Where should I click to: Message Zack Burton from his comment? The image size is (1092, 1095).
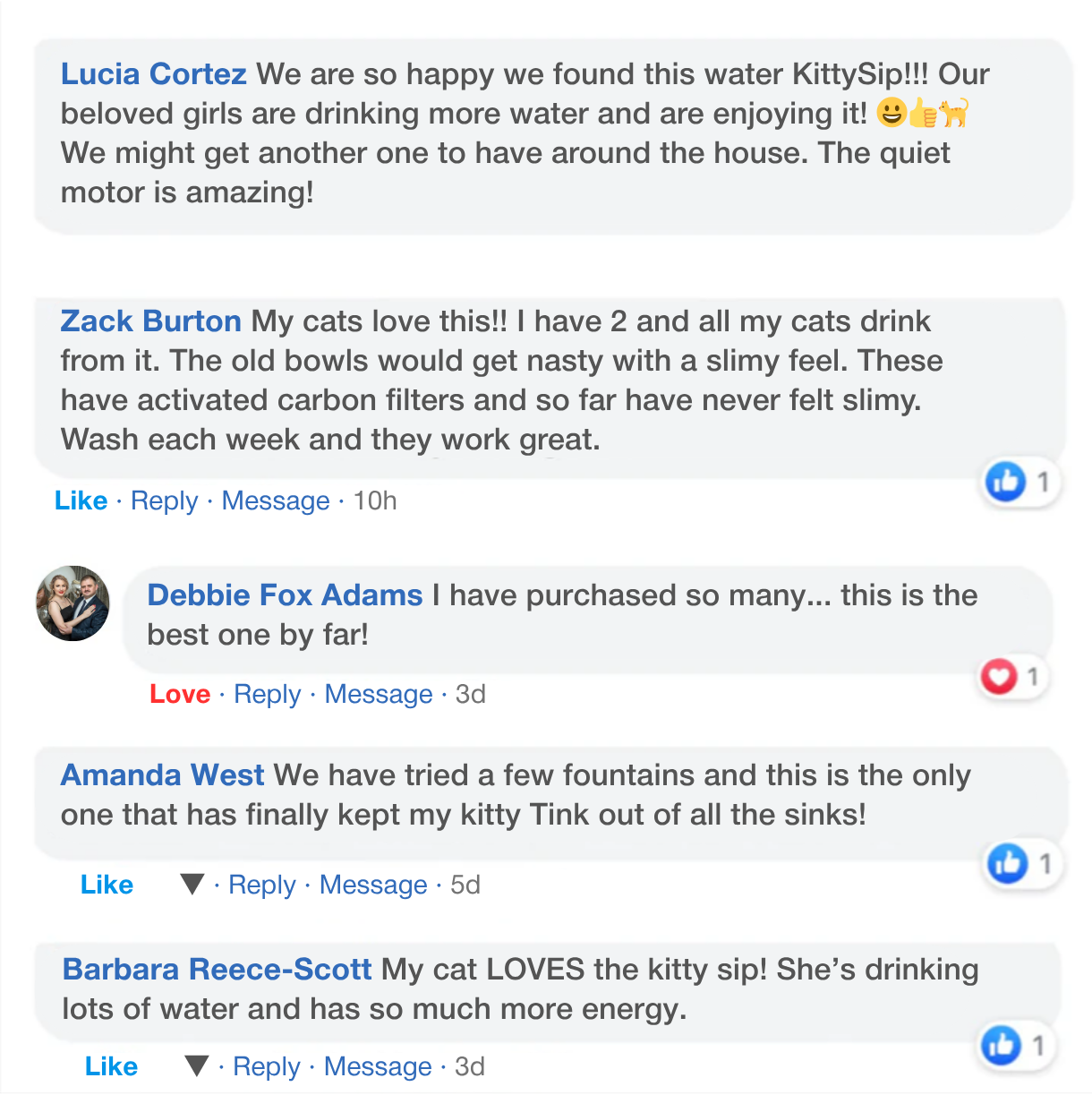tap(276, 500)
